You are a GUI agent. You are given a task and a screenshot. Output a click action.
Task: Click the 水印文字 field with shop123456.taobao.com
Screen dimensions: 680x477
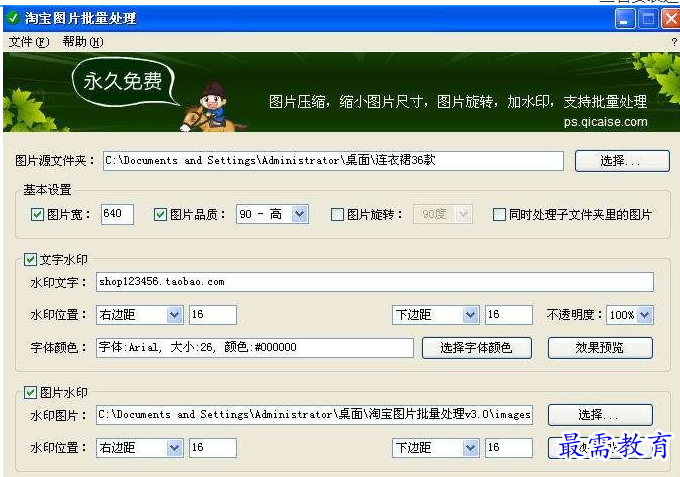tap(375, 282)
